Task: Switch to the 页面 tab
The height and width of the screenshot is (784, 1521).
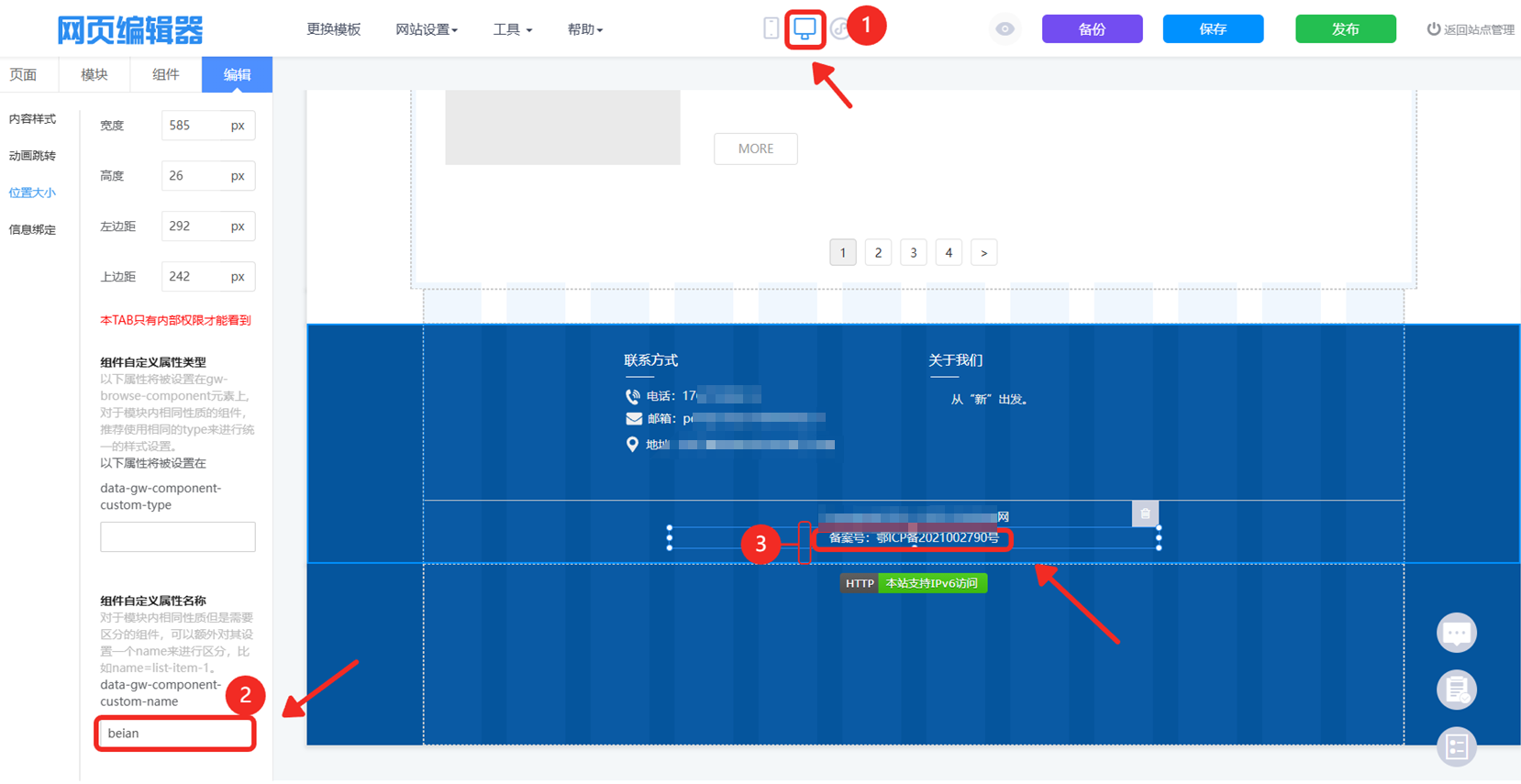Action: (x=24, y=74)
